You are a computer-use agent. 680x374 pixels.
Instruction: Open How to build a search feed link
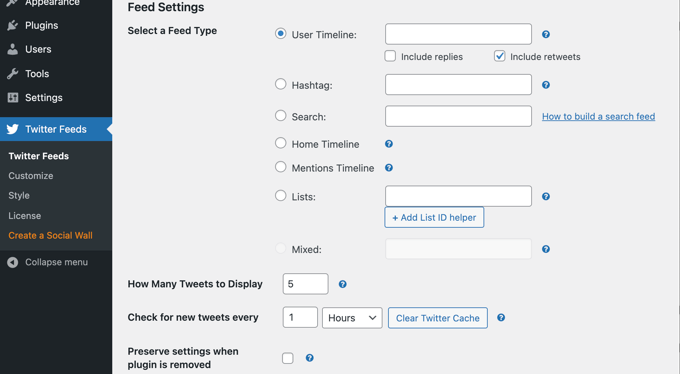point(598,116)
